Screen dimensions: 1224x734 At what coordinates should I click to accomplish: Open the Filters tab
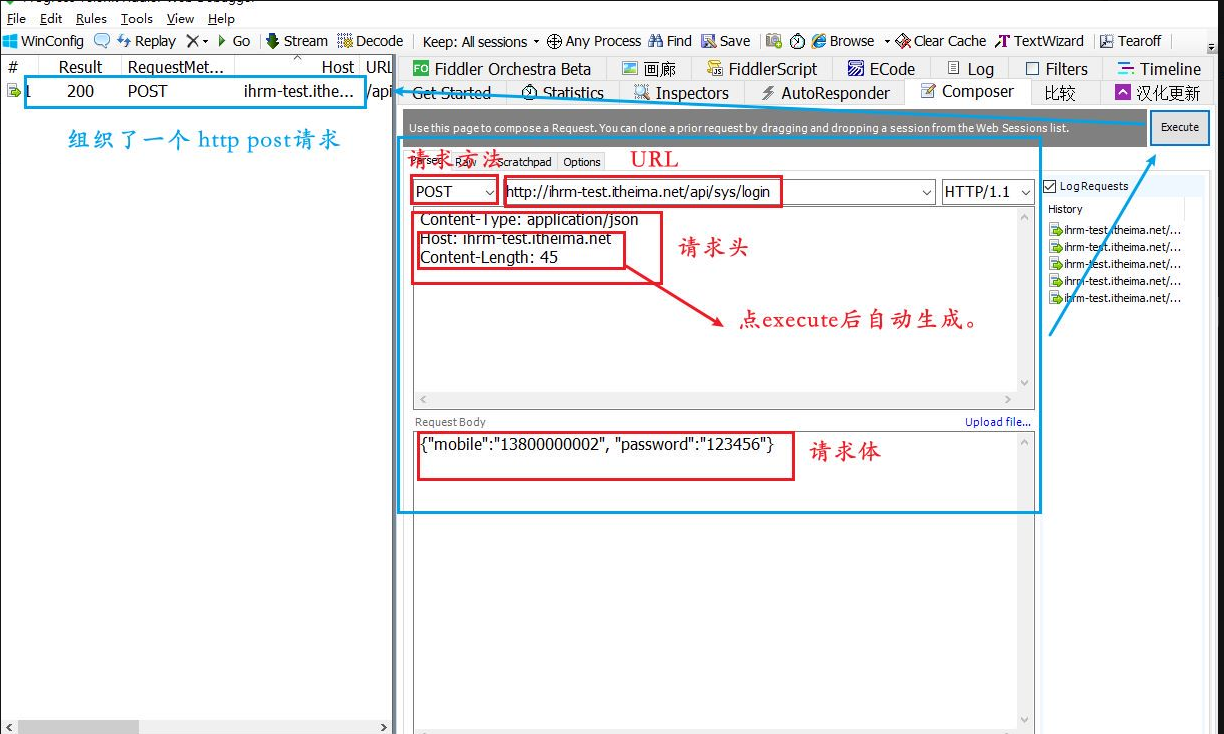[x=1056, y=69]
